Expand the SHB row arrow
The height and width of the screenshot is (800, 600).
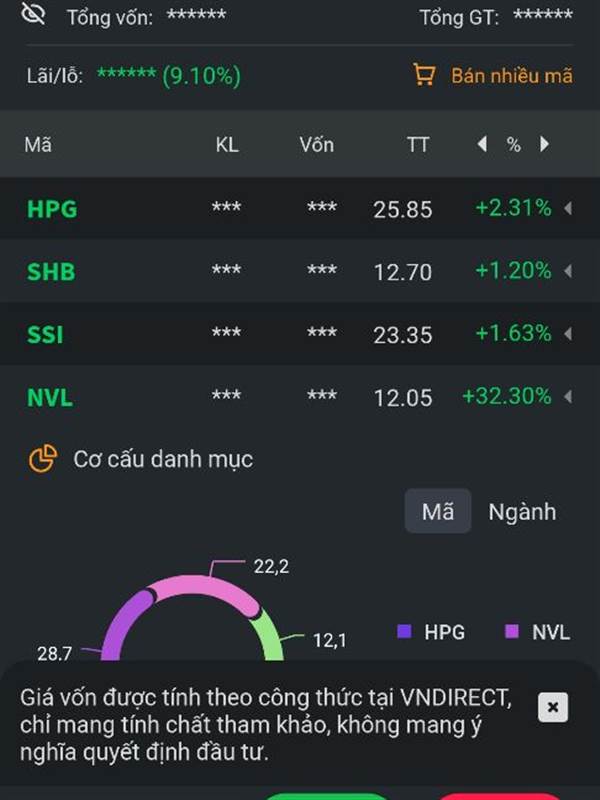click(568, 271)
